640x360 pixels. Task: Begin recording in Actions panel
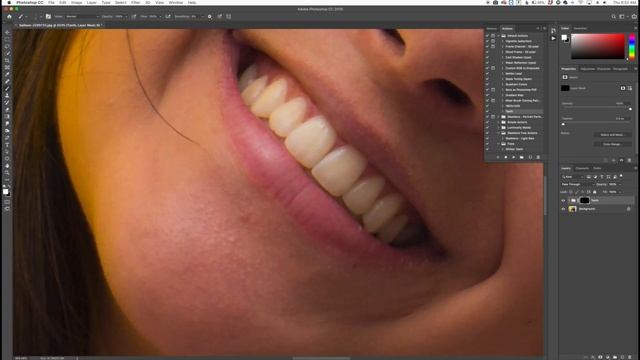(506, 157)
